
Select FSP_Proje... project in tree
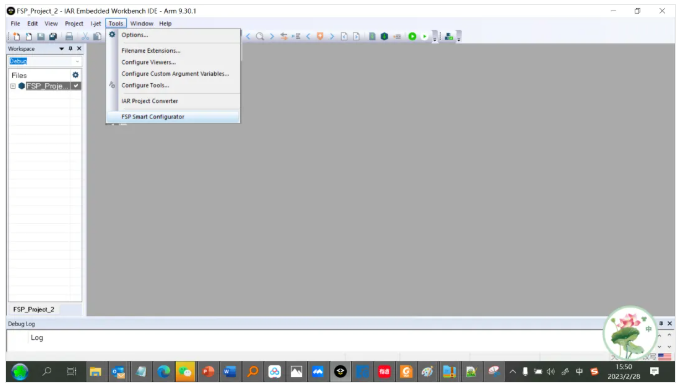coord(48,86)
